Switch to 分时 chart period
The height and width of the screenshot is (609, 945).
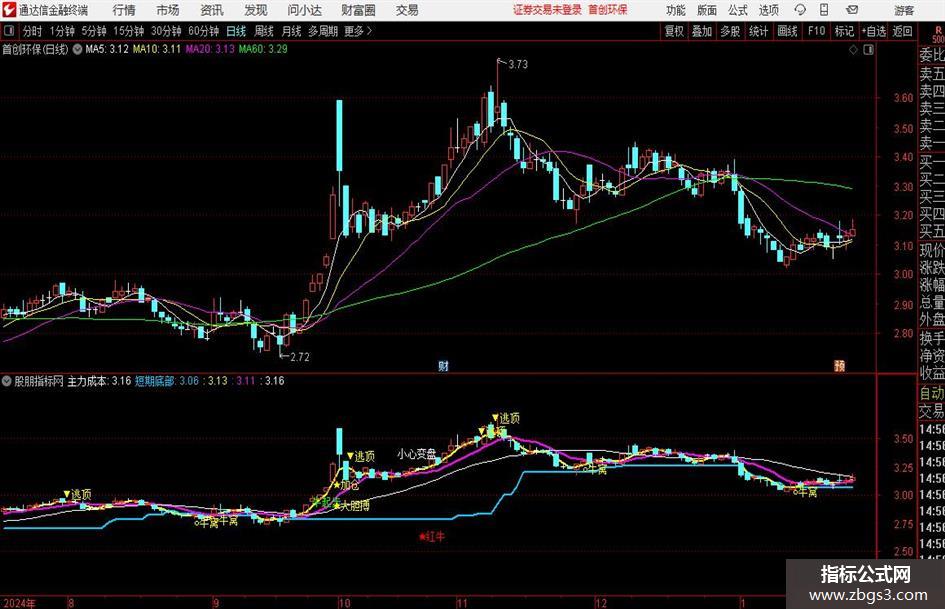[32, 31]
